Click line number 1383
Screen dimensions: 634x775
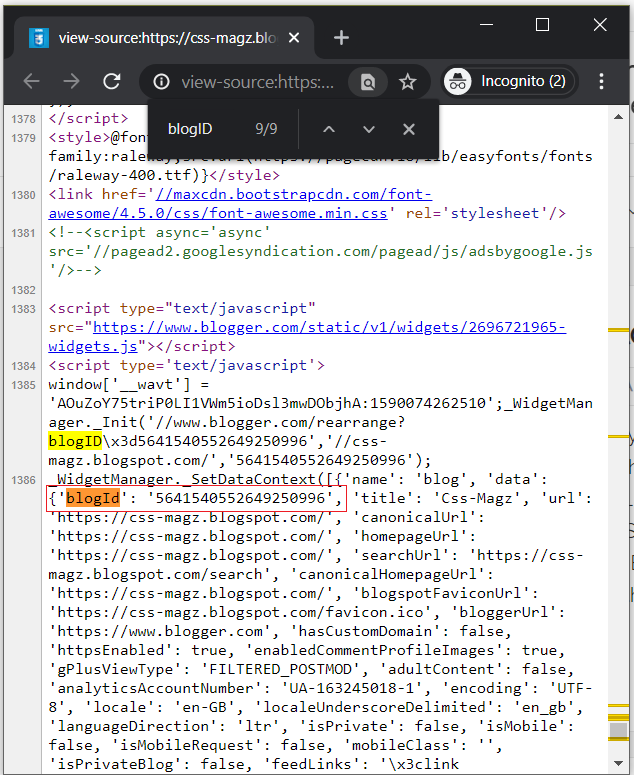(24, 309)
